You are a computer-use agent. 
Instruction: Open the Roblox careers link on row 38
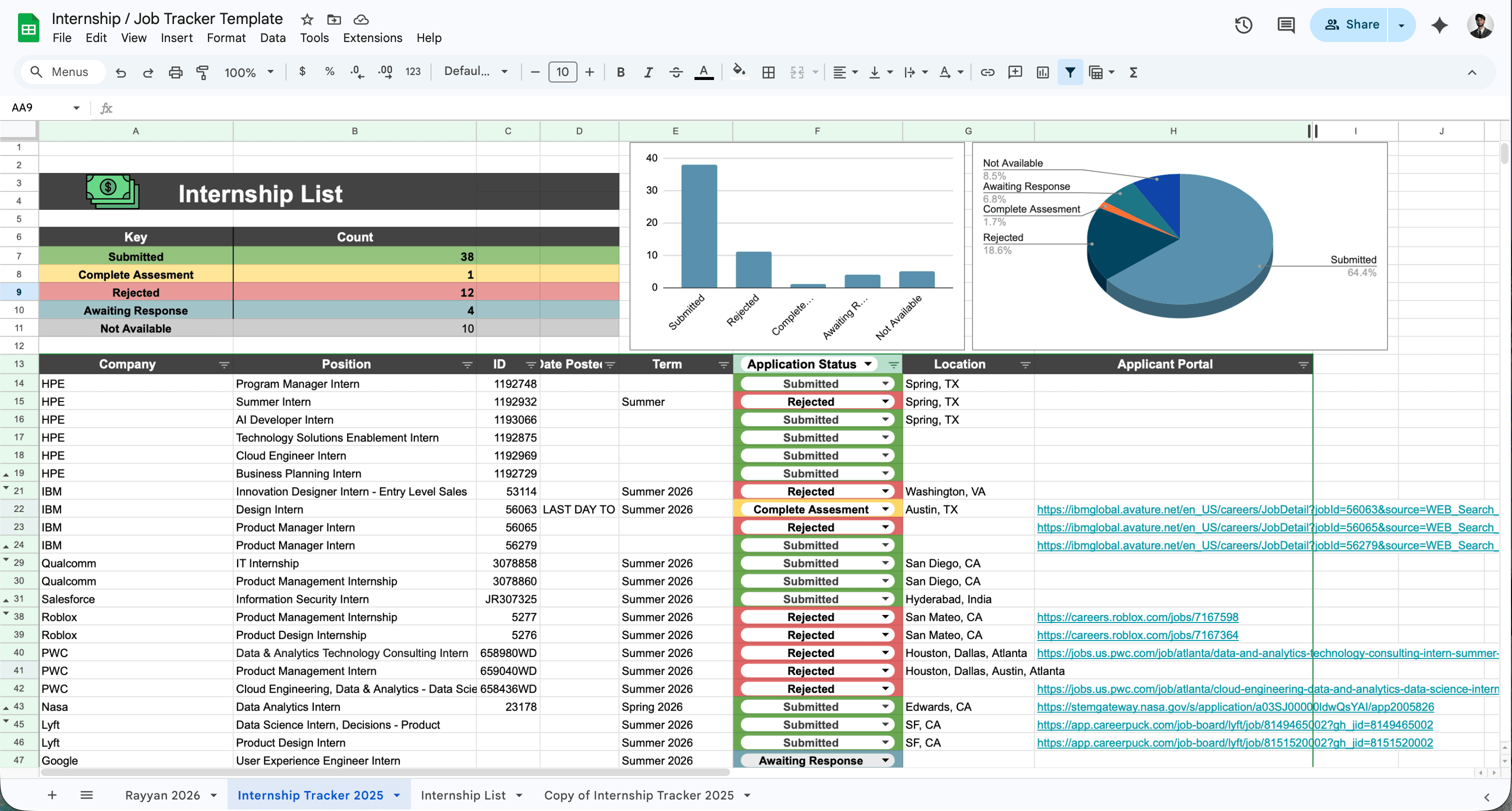[x=1137, y=617]
